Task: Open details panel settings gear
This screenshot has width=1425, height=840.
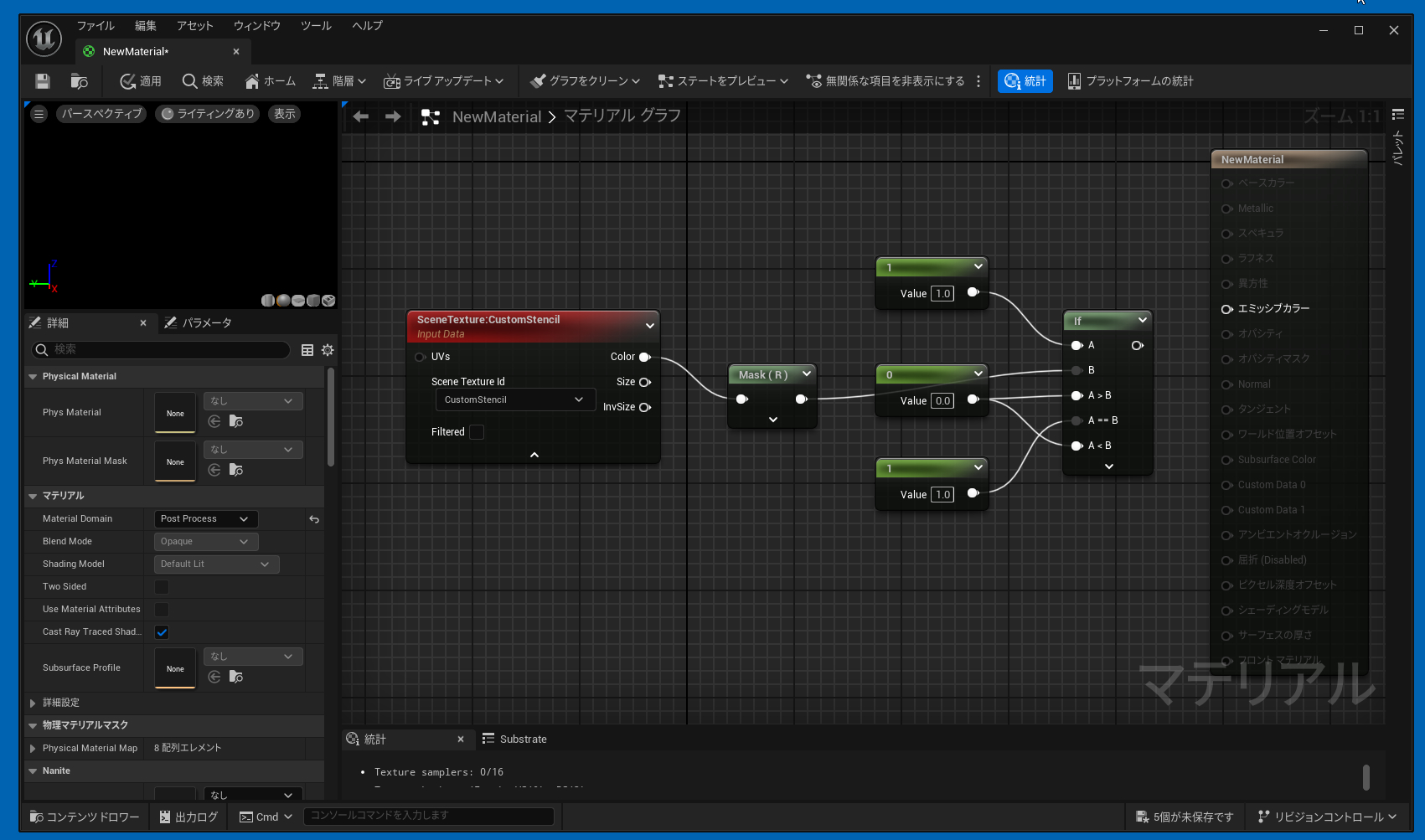Action: coord(328,350)
